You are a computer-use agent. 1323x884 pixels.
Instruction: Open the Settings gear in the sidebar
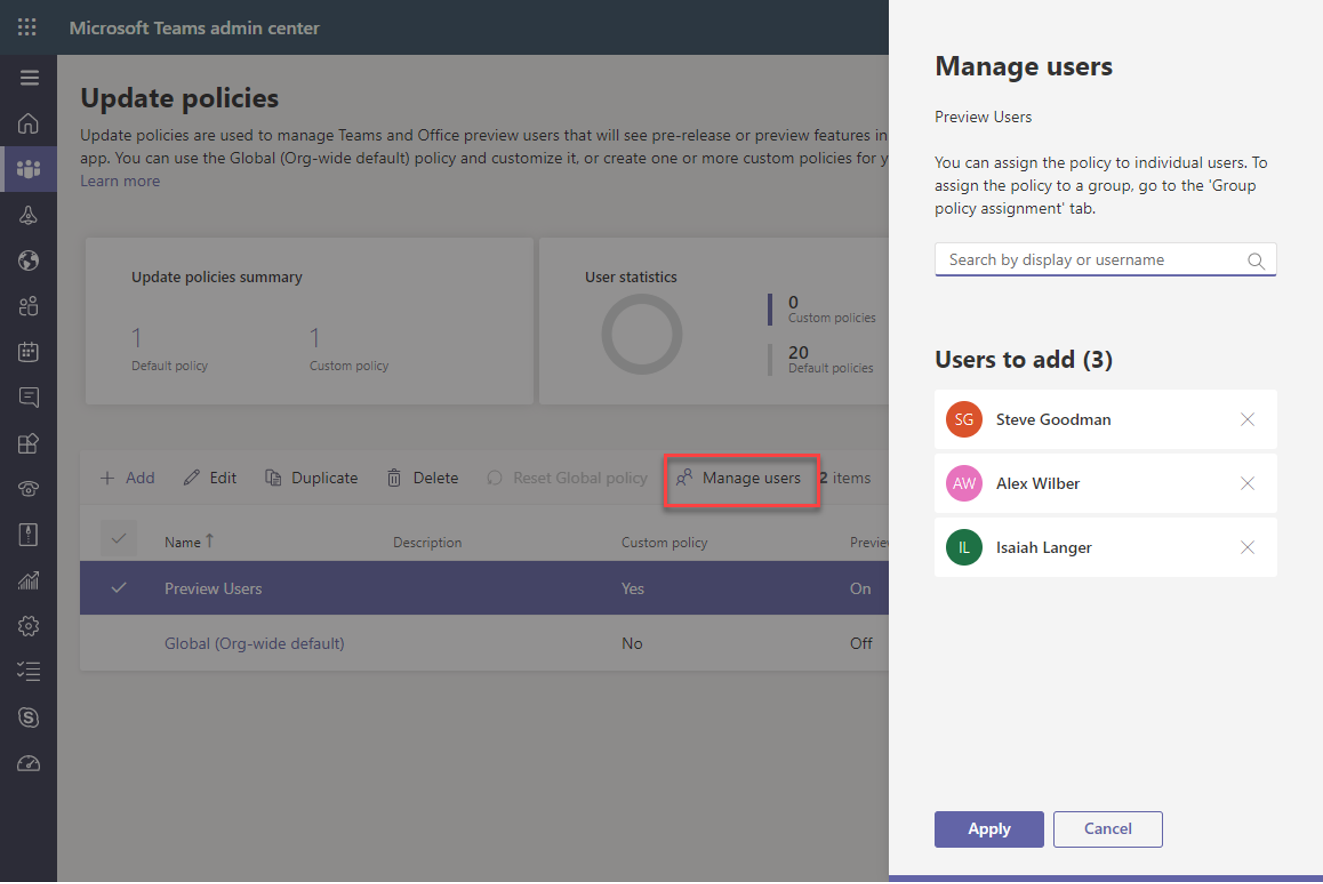29,625
